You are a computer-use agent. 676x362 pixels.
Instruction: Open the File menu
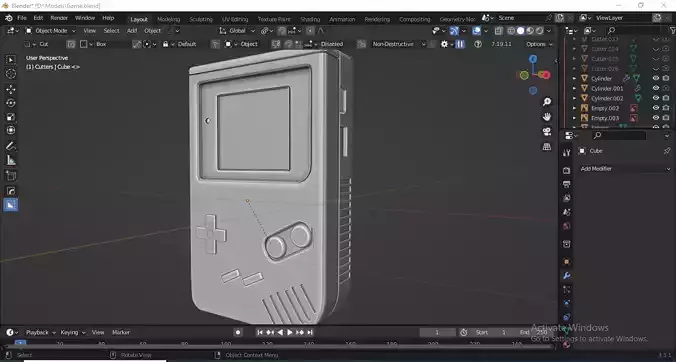22,18
